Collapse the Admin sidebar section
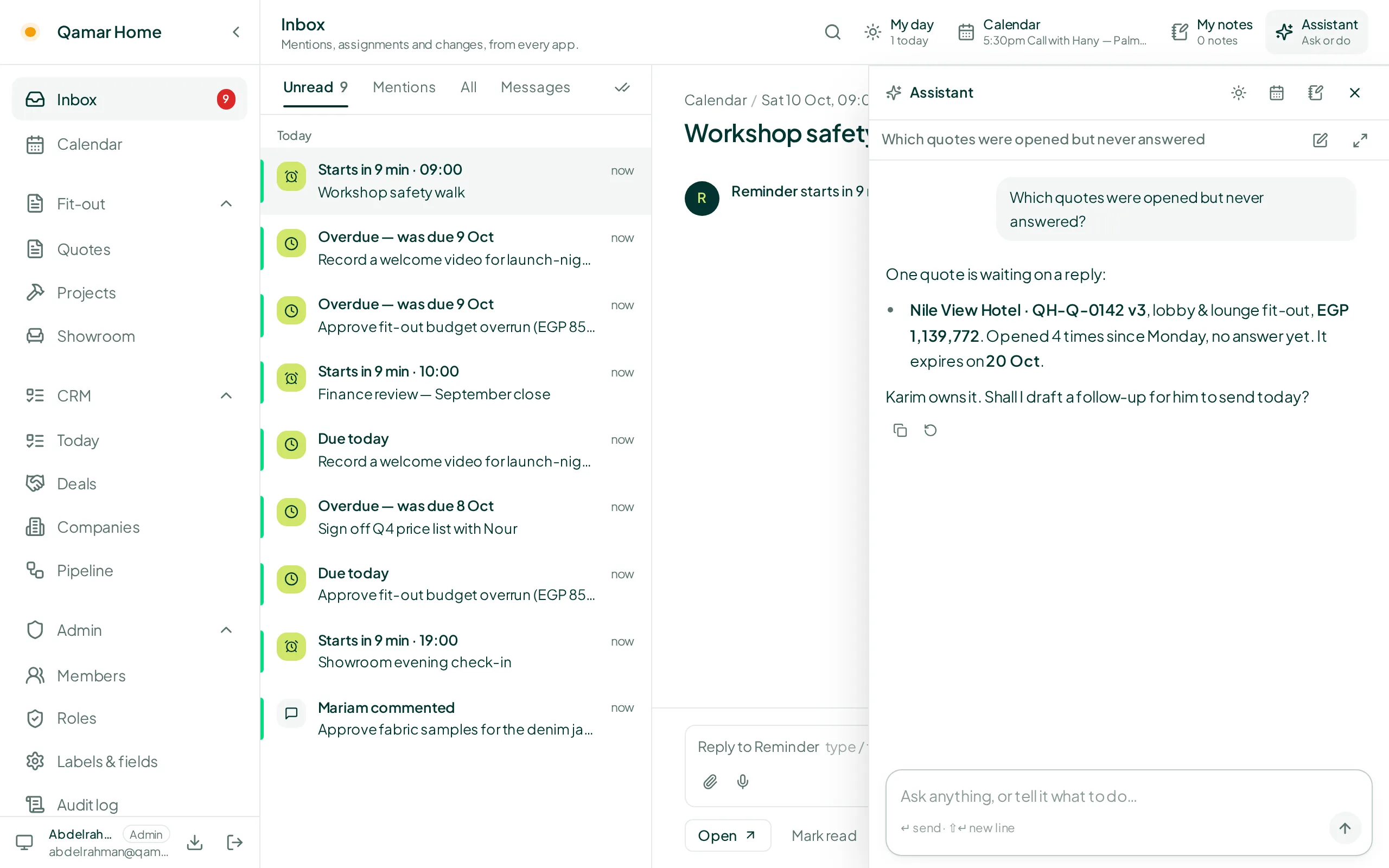1389x868 pixels. pyautogui.click(x=226, y=630)
